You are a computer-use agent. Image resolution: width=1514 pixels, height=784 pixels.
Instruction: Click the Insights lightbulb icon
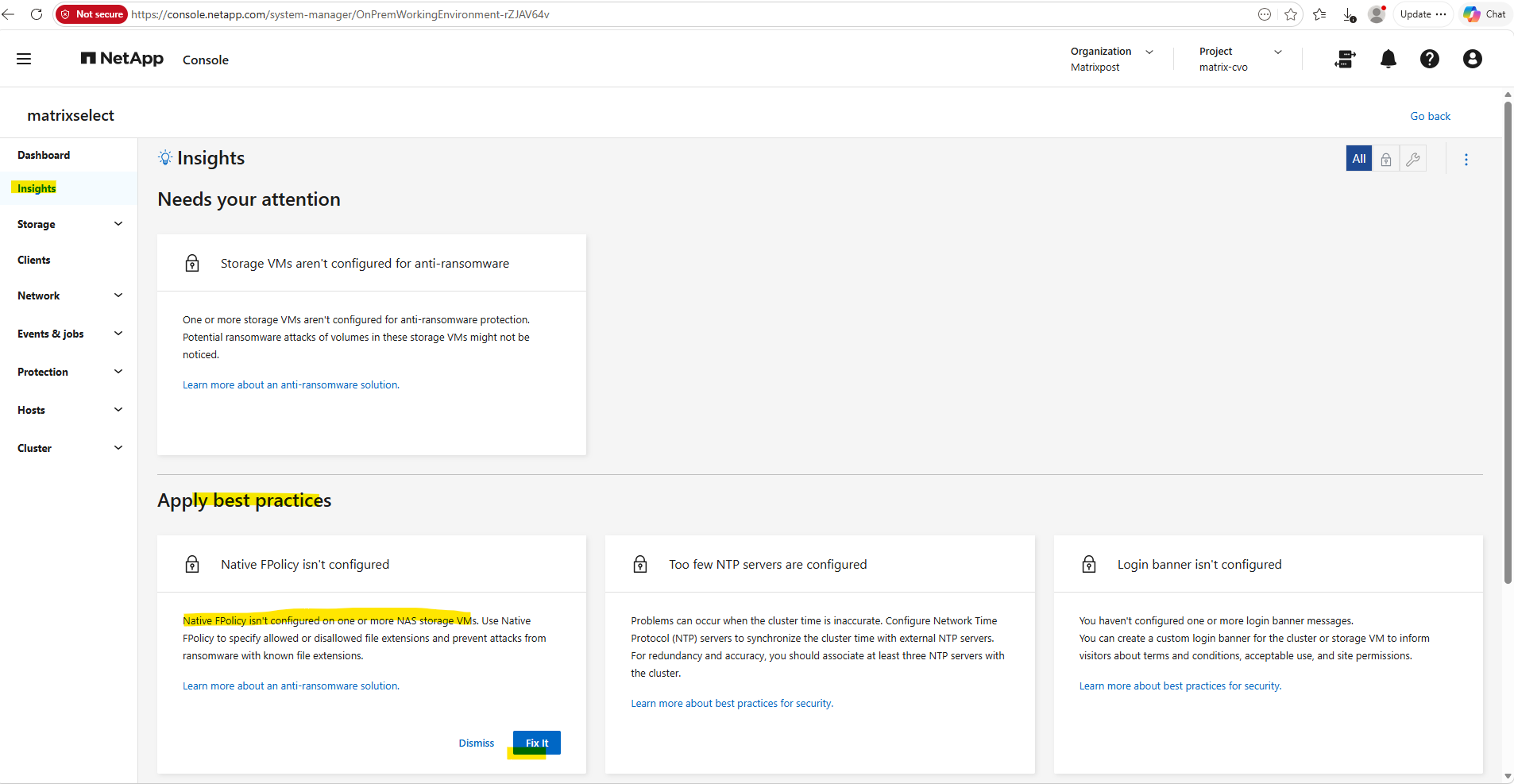(165, 157)
